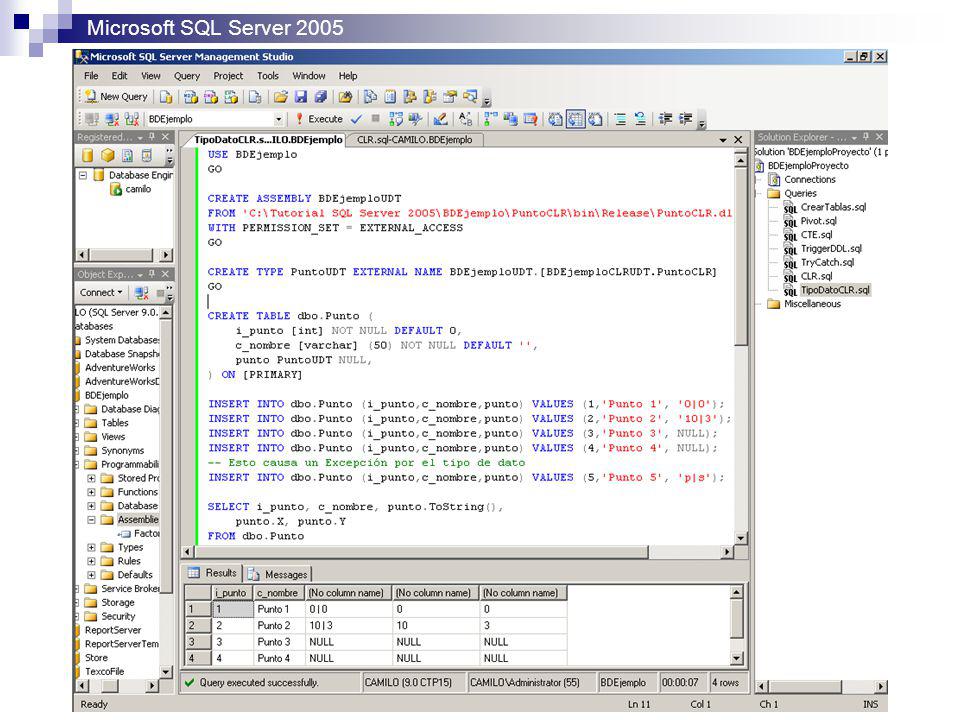Analyze query in Database Engine Tuning Advisor
960x720 pixels.
click(x=415, y=119)
